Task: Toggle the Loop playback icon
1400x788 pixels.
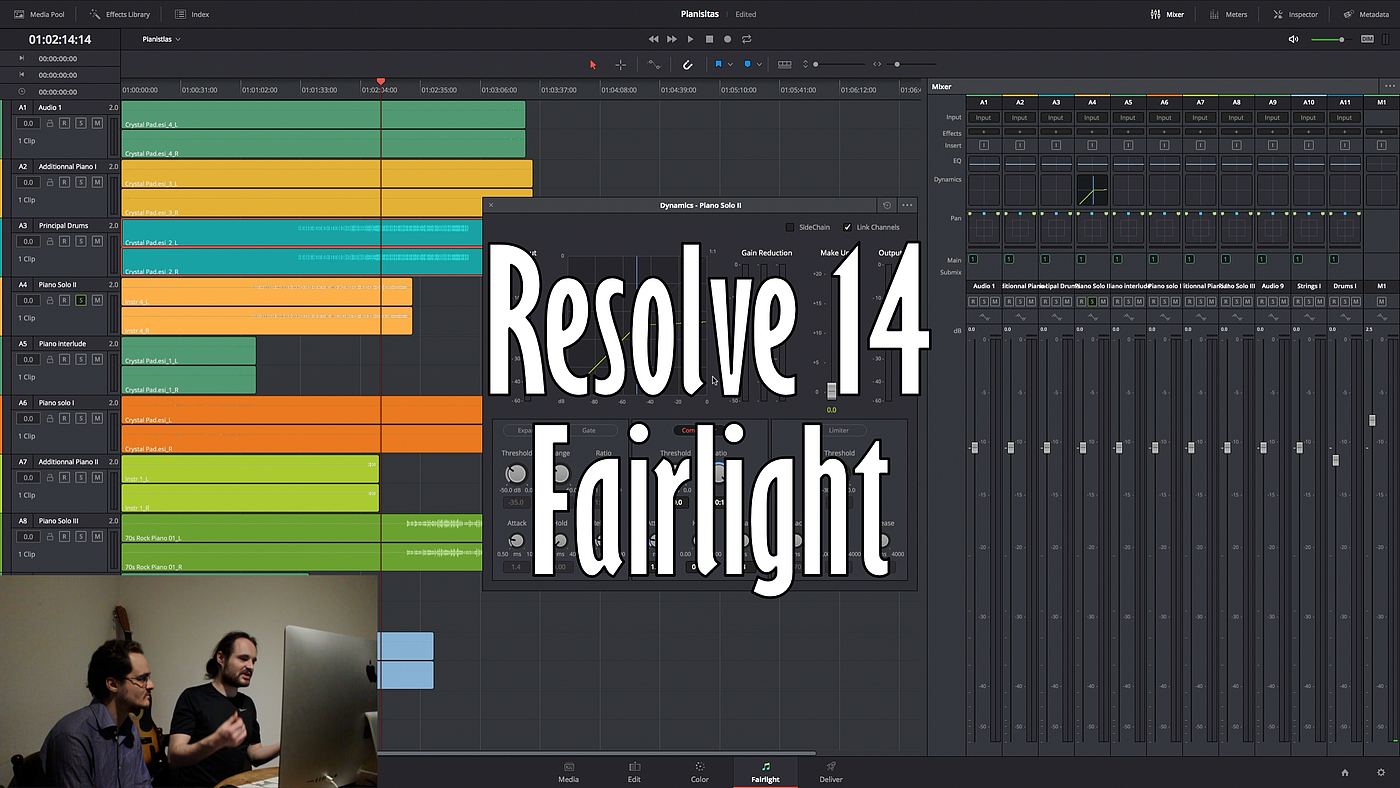Action: pyautogui.click(x=747, y=39)
